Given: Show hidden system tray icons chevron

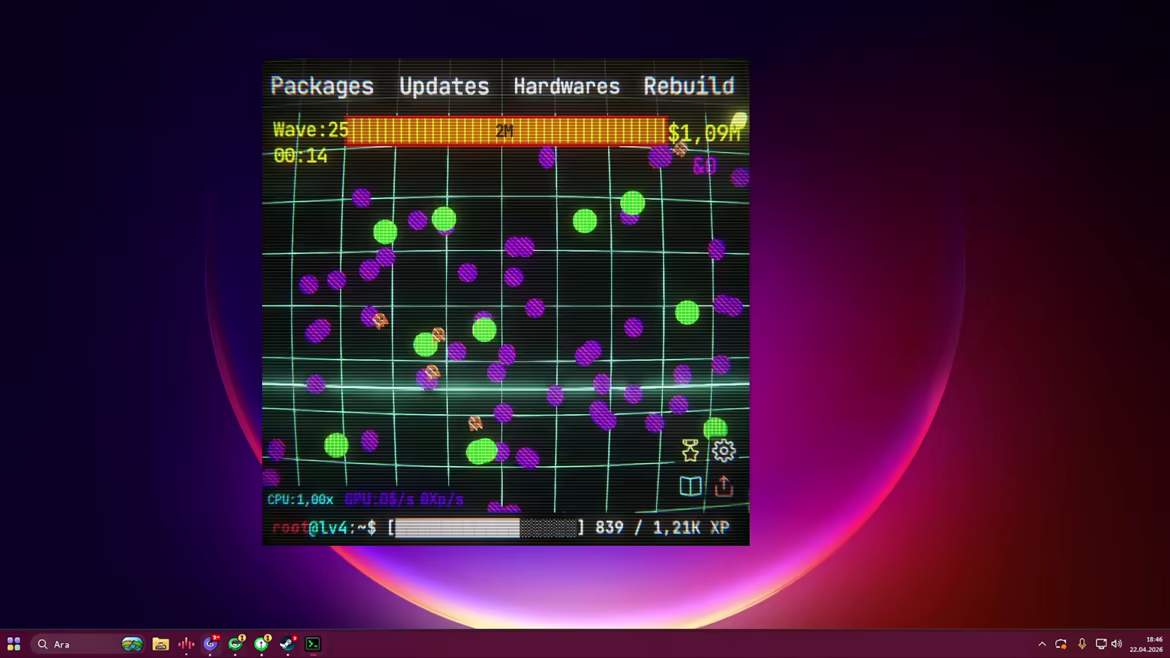Looking at the screenshot, I should point(1042,644).
